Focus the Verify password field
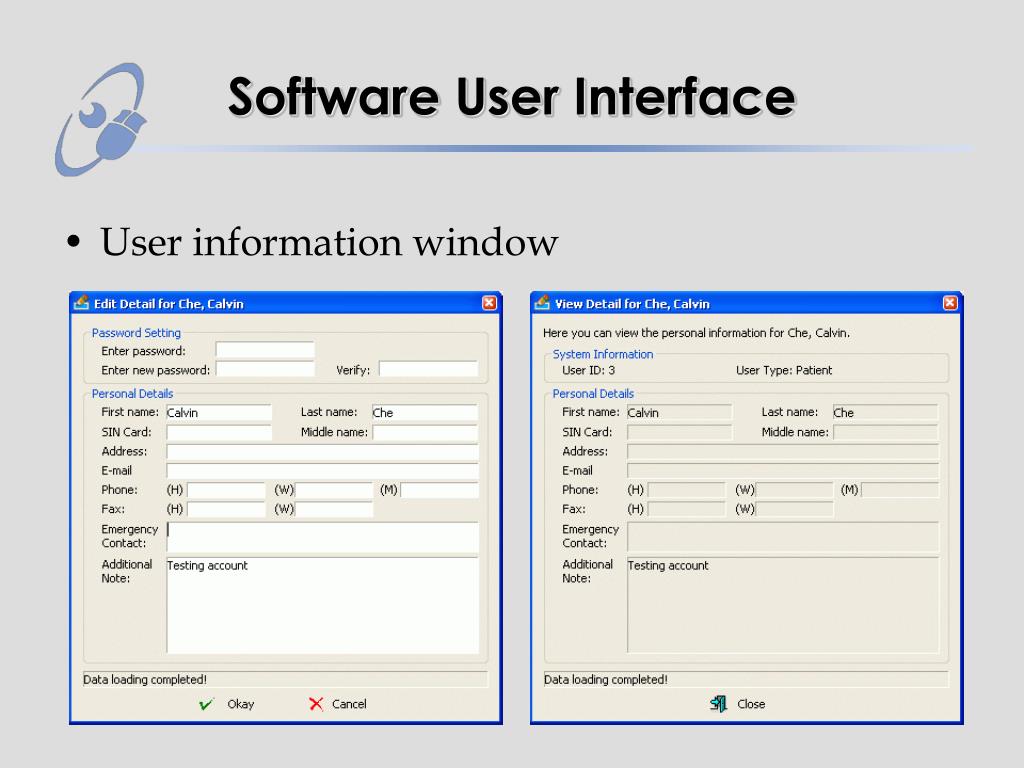 (428, 370)
